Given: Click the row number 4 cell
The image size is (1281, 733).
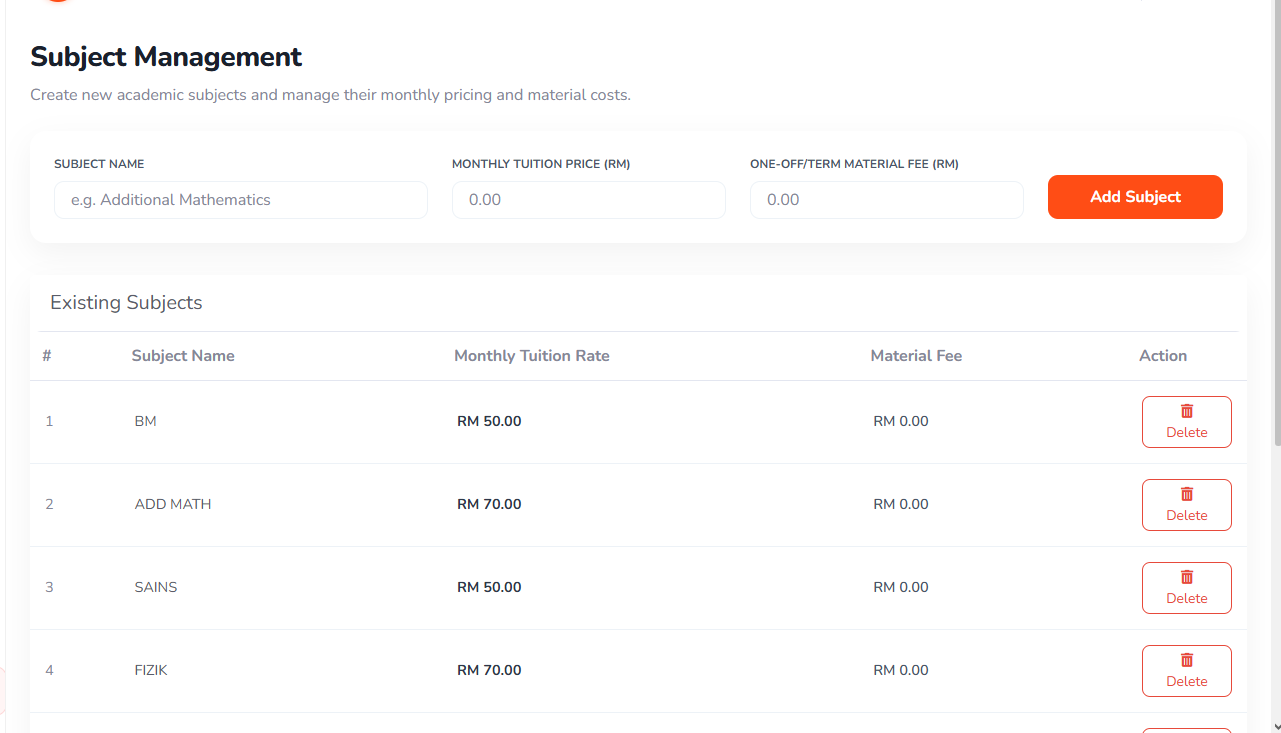Looking at the screenshot, I should pos(49,671).
